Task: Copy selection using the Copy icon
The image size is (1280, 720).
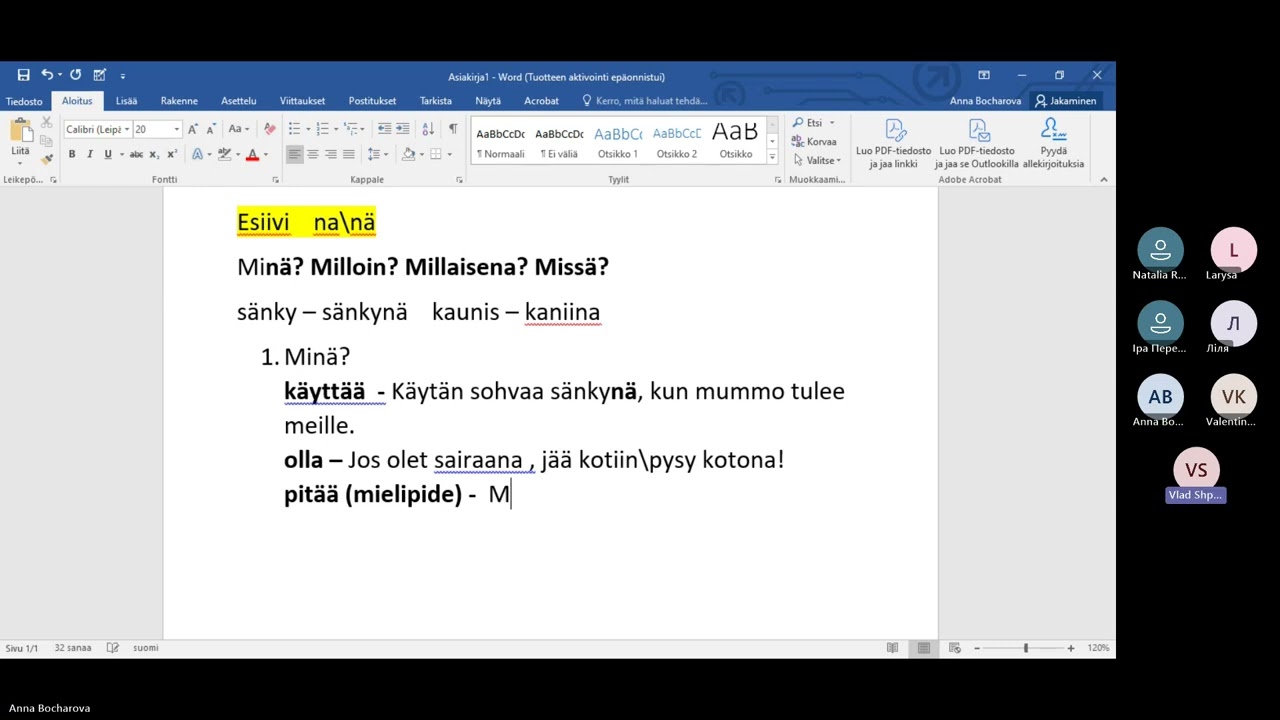Action: click(x=46, y=141)
